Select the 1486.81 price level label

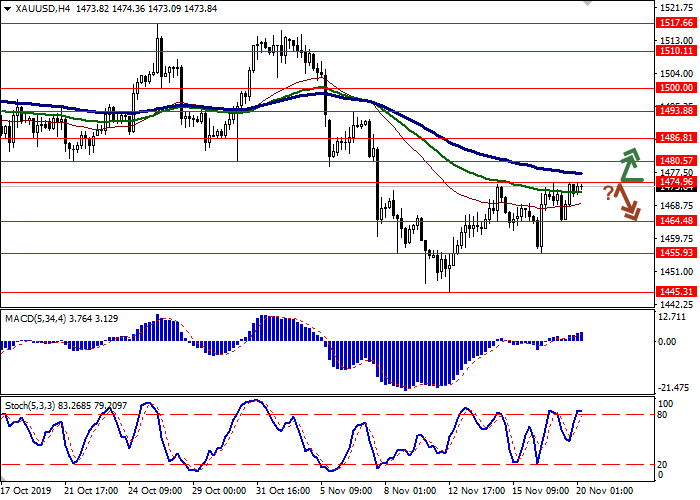click(671, 137)
